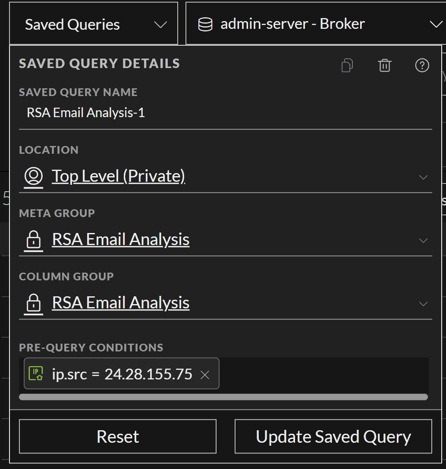Screen dimensions: 446x469
Task: Click the Update Saved Query button
Action: [x=333, y=437]
